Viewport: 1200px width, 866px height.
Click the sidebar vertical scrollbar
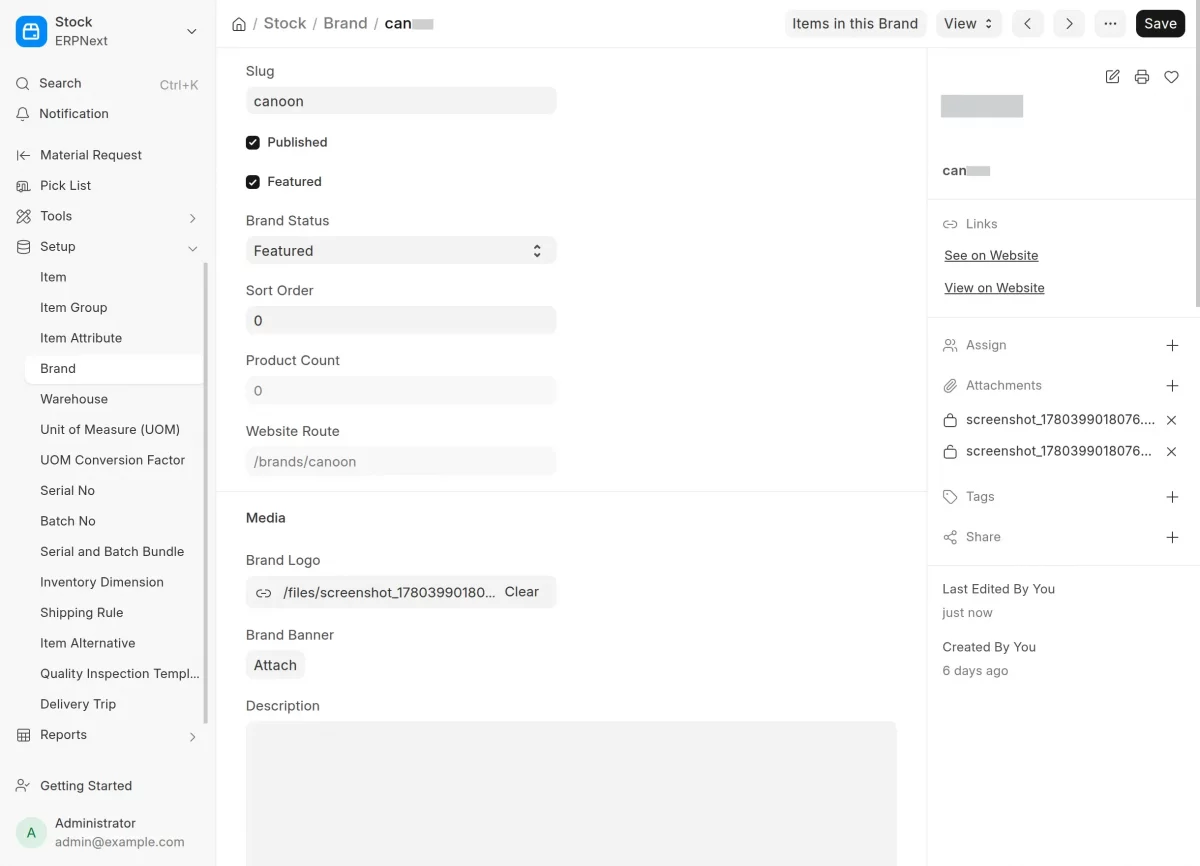[x=206, y=493]
